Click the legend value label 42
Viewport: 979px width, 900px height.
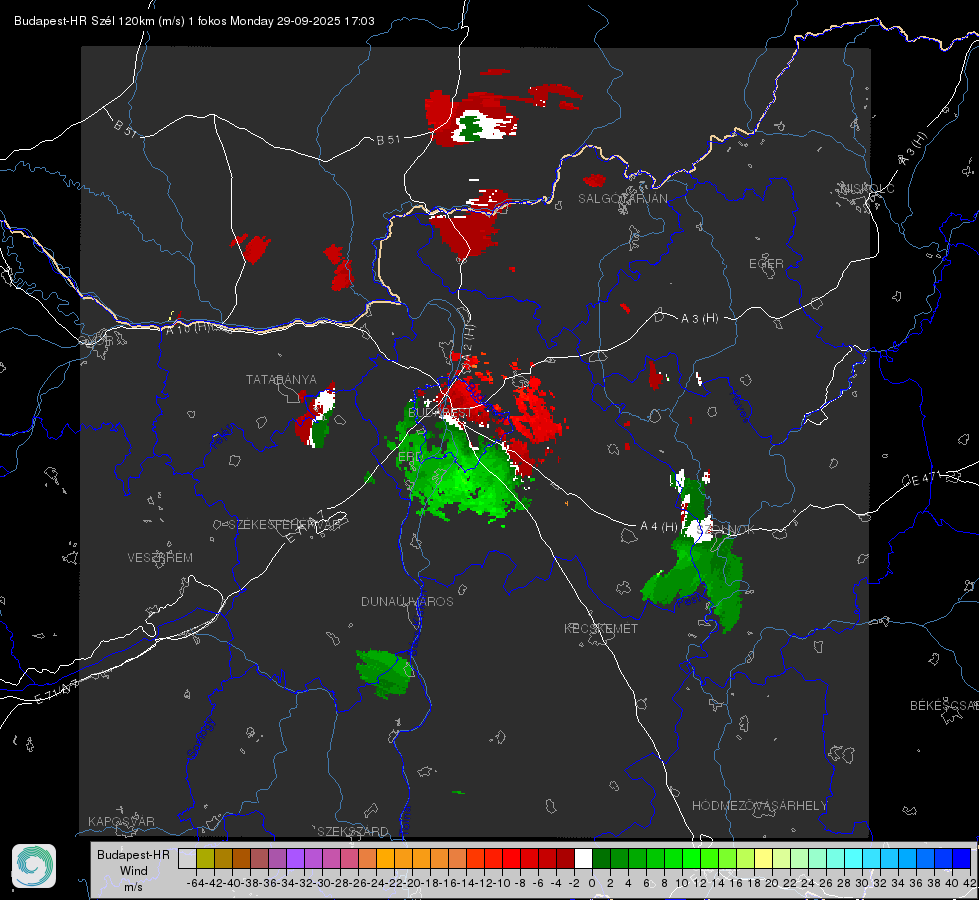tap(970, 883)
